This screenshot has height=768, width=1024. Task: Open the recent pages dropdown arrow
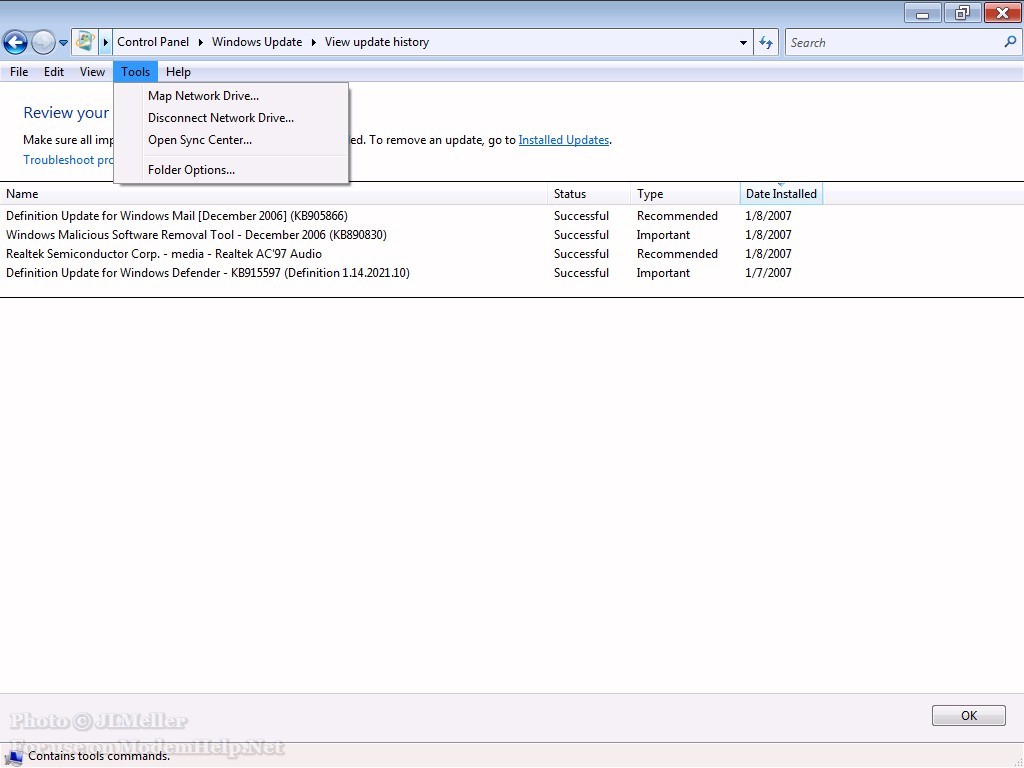[64, 43]
